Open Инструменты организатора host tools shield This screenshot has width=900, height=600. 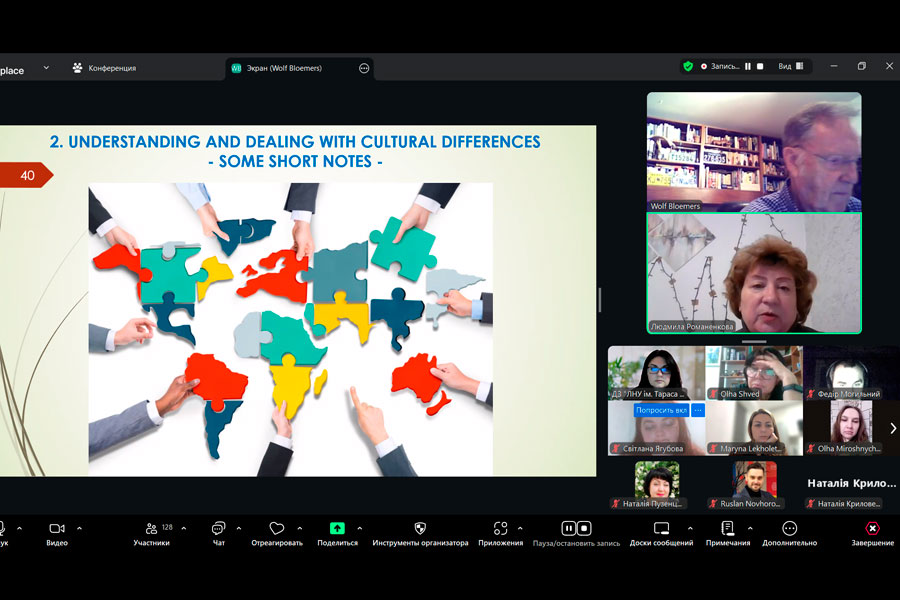(420, 529)
